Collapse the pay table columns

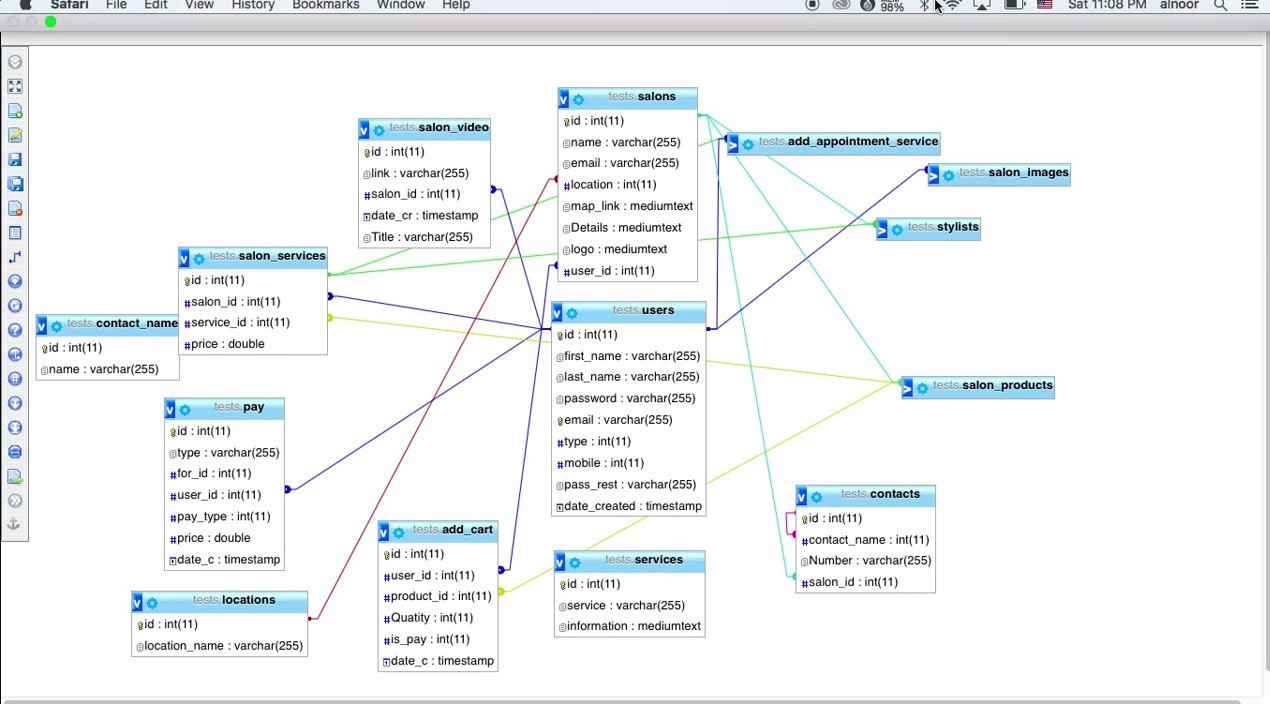coord(170,409)
